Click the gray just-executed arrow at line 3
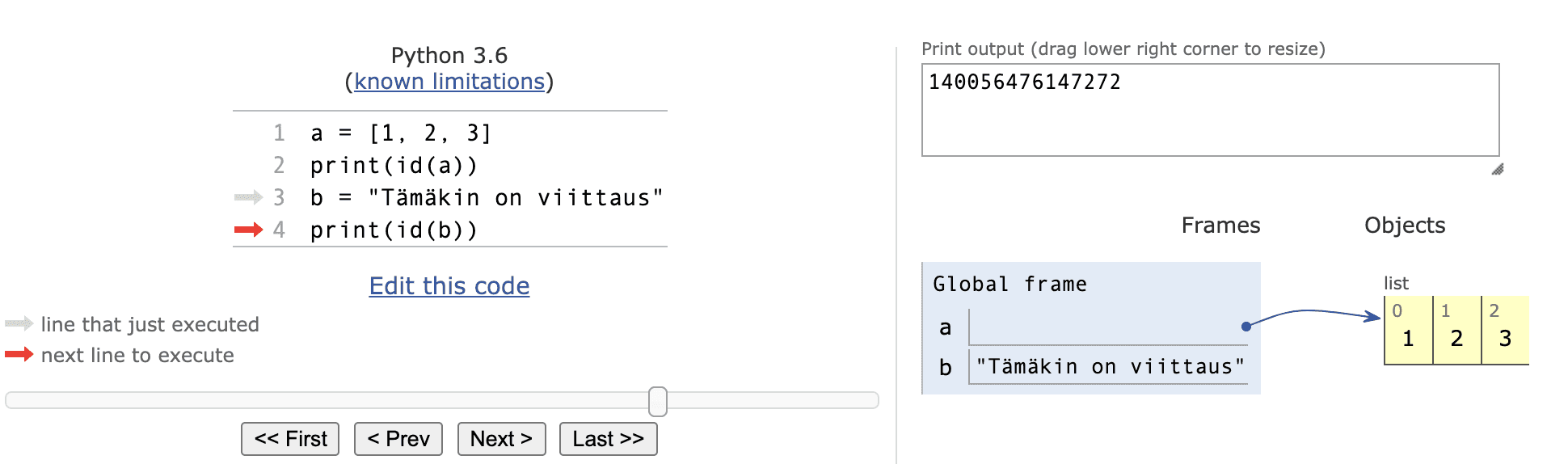The image size is (1568, 464). coord(248,197)
